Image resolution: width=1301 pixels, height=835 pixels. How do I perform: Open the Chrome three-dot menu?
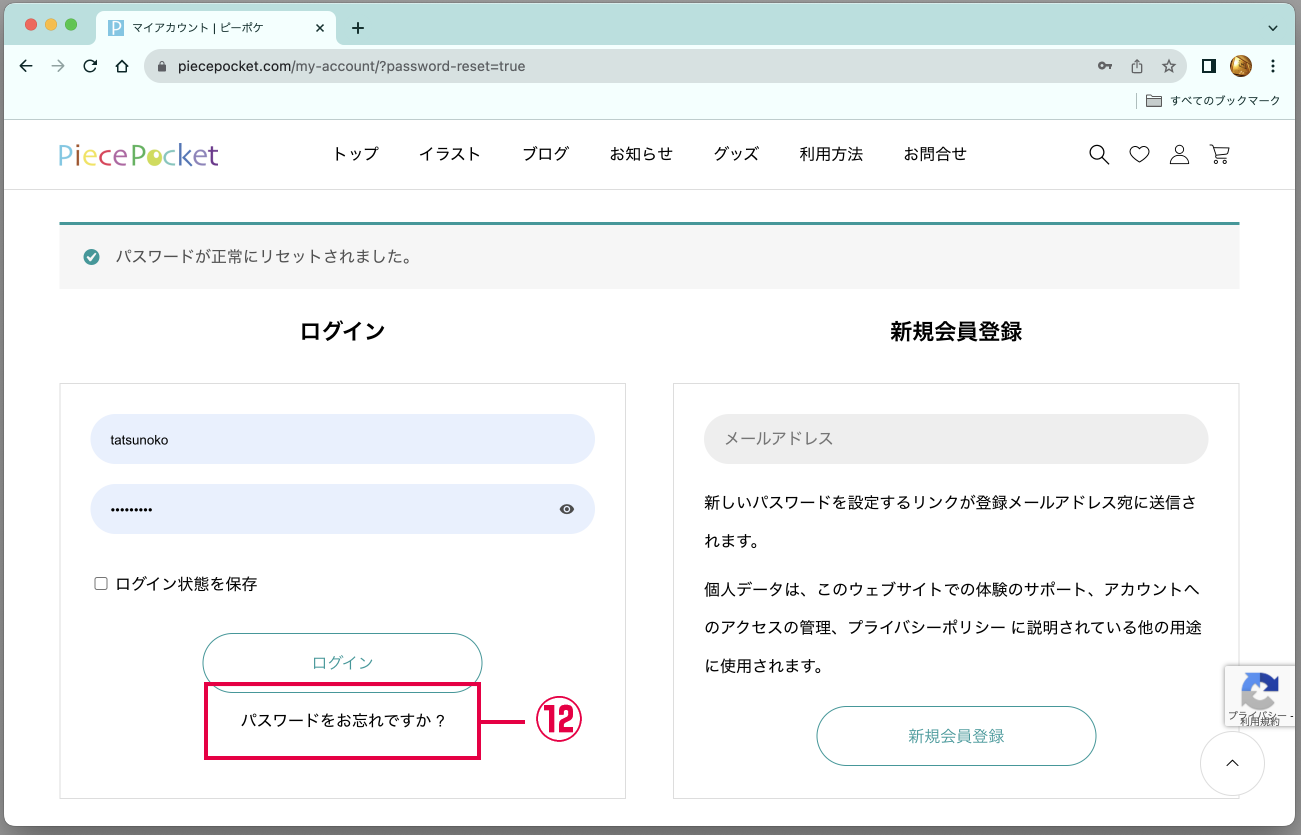pos(1273,66)
